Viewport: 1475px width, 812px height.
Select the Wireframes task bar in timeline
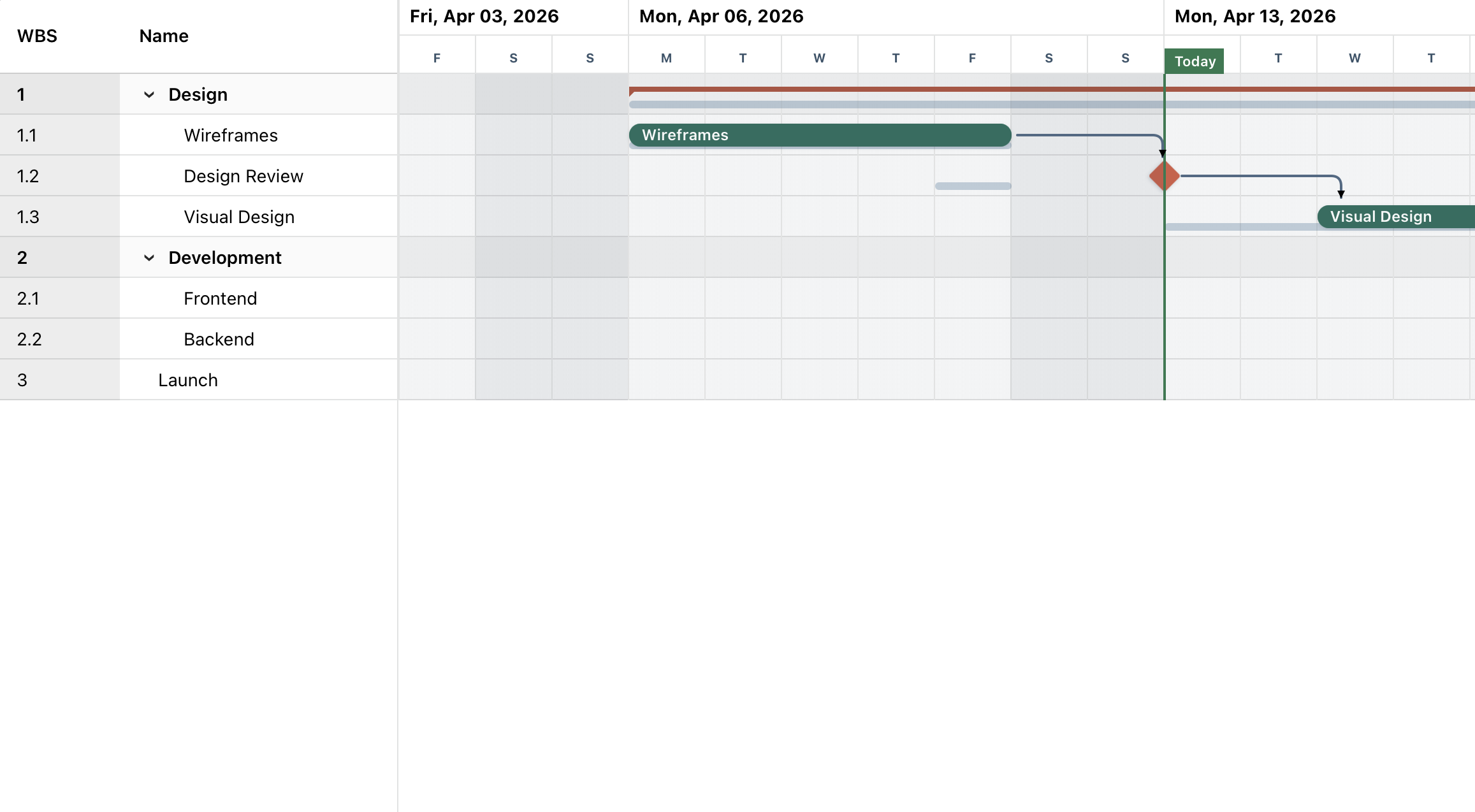(820, 135)
